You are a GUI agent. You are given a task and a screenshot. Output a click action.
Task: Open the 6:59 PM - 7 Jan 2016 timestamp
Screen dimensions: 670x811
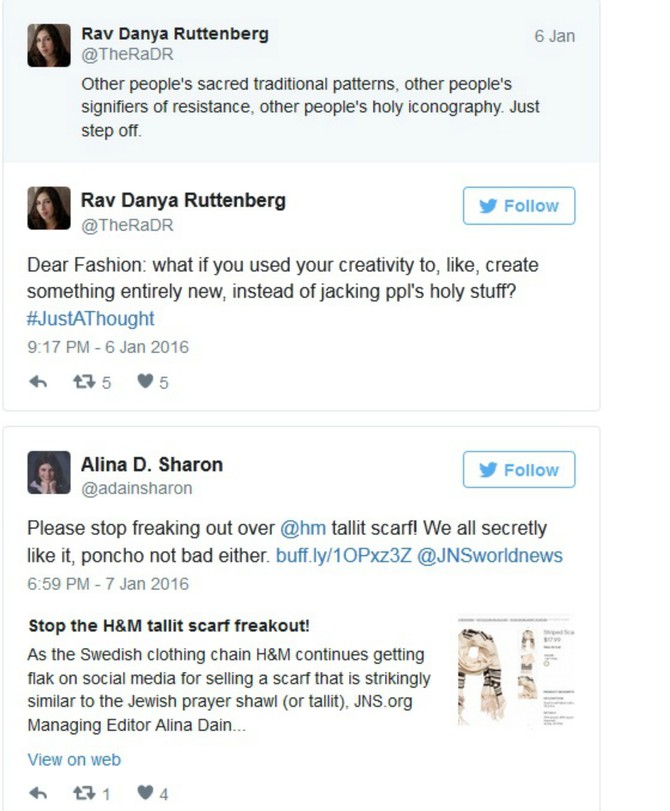tap(108, 584)
